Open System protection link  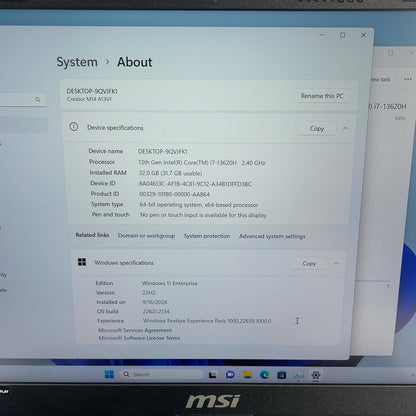click(207, 236)
